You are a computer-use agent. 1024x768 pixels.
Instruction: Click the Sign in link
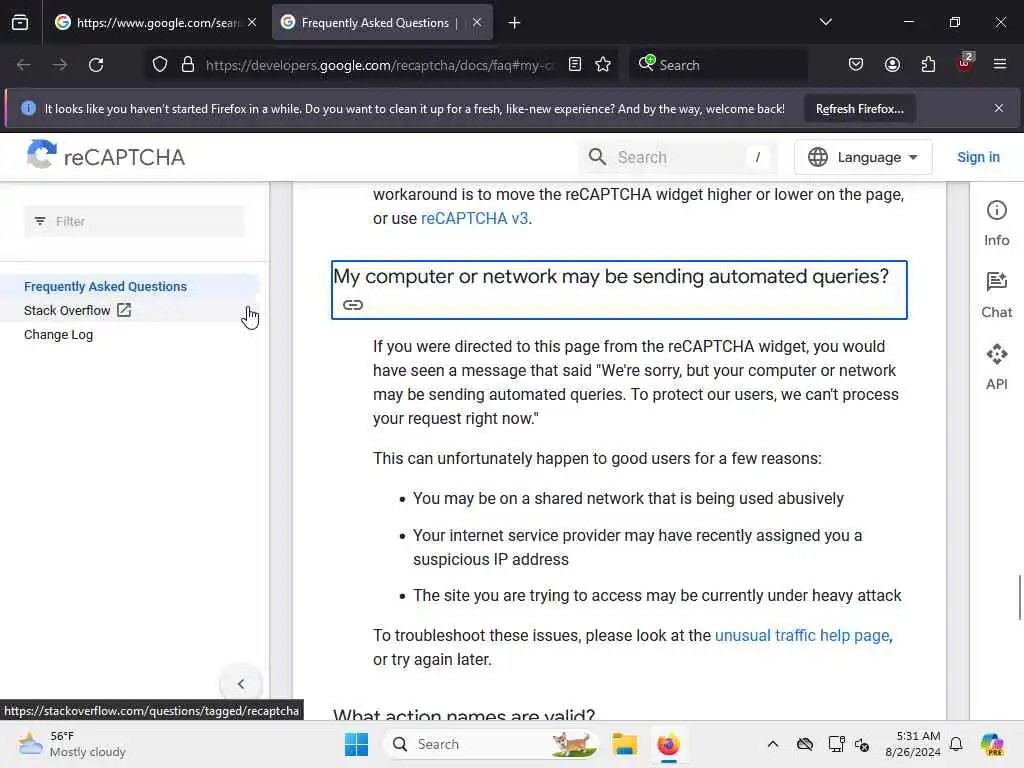pos(978,157)
